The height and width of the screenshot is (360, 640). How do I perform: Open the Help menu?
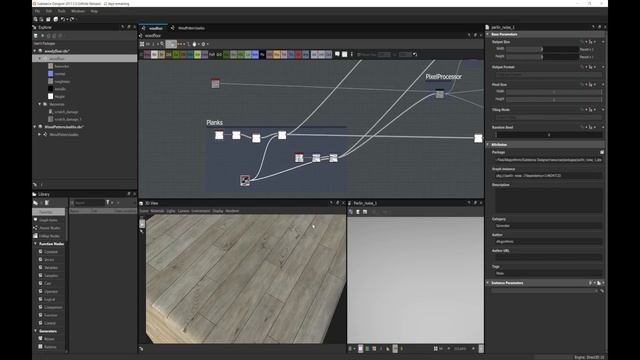pyautogui.click(x=94, y=11)
